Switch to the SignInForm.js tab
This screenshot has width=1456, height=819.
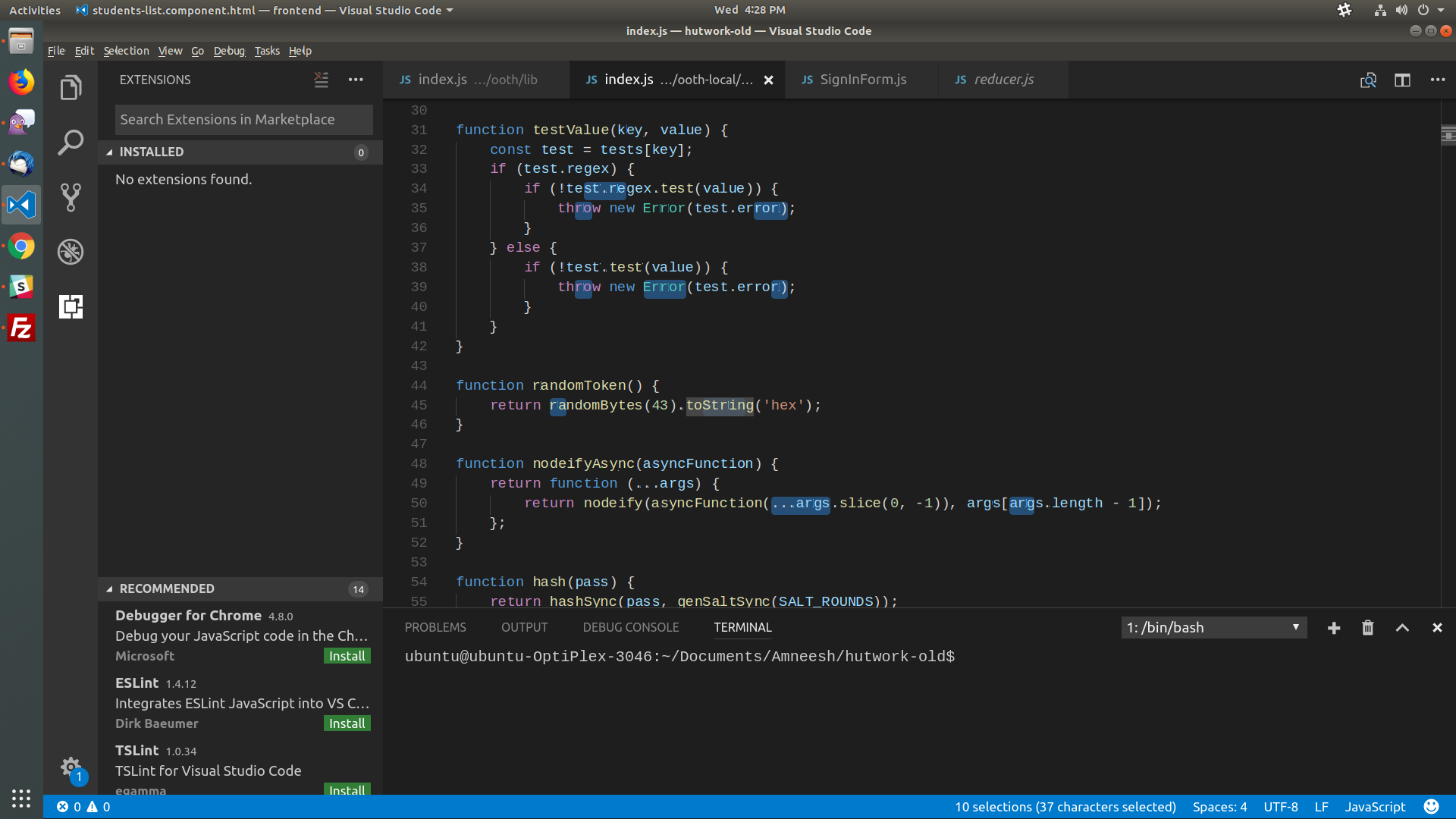click(861, 79)
